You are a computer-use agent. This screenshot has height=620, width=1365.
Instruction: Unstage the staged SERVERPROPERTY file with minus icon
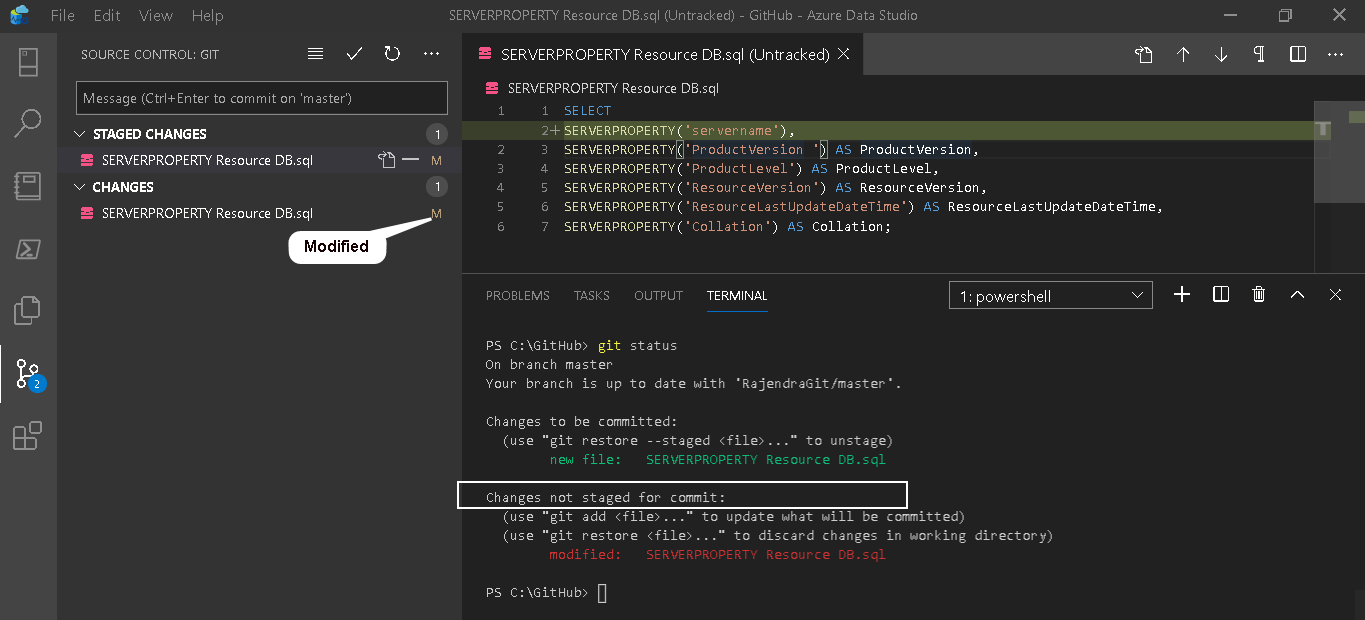point(410,160)
